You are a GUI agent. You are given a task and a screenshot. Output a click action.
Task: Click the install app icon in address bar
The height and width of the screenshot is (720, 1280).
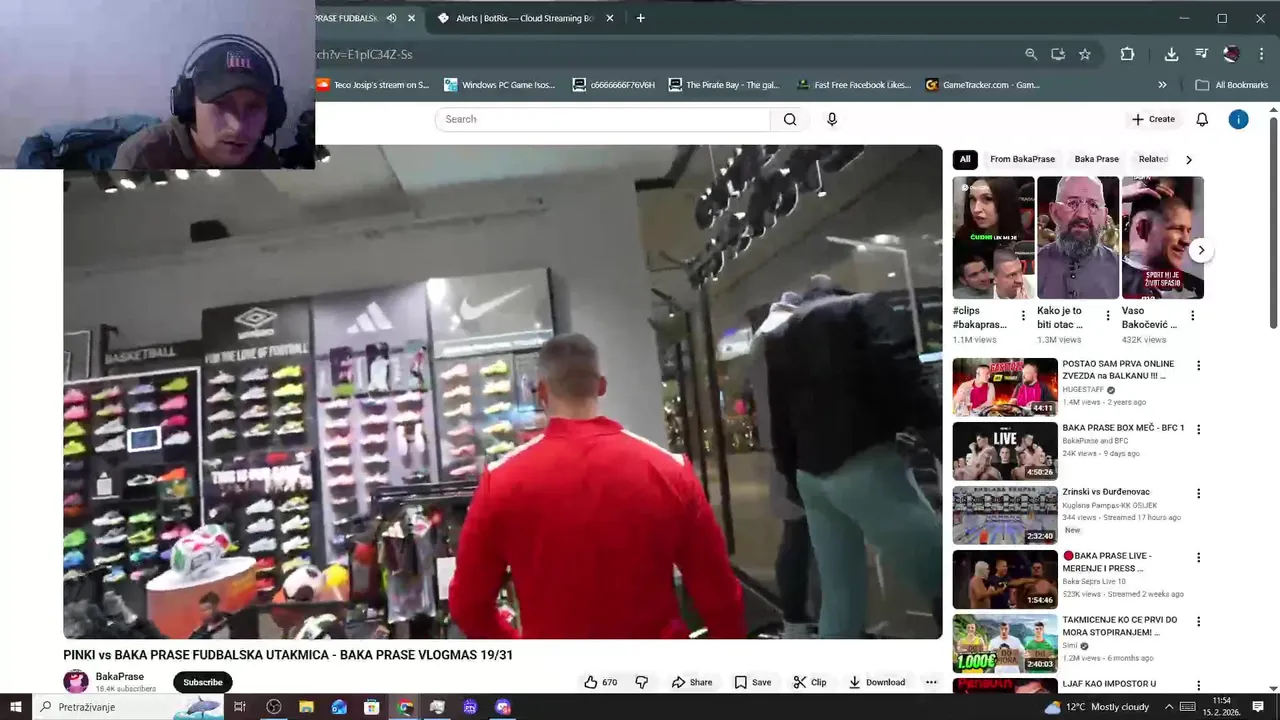click(x=1058, y=54)
